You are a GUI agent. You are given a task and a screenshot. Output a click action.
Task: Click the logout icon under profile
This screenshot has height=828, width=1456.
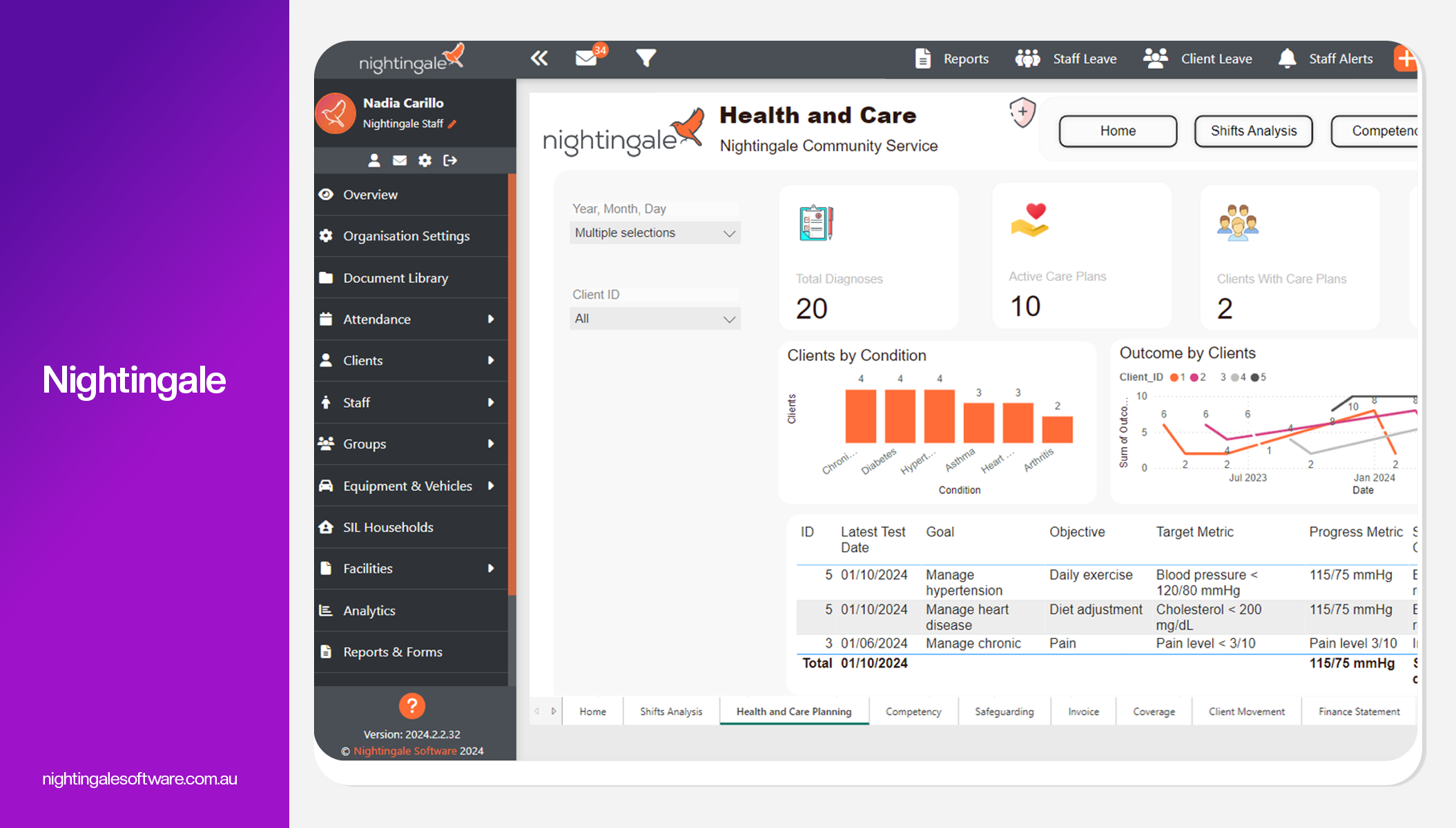(x=450, y=160)
